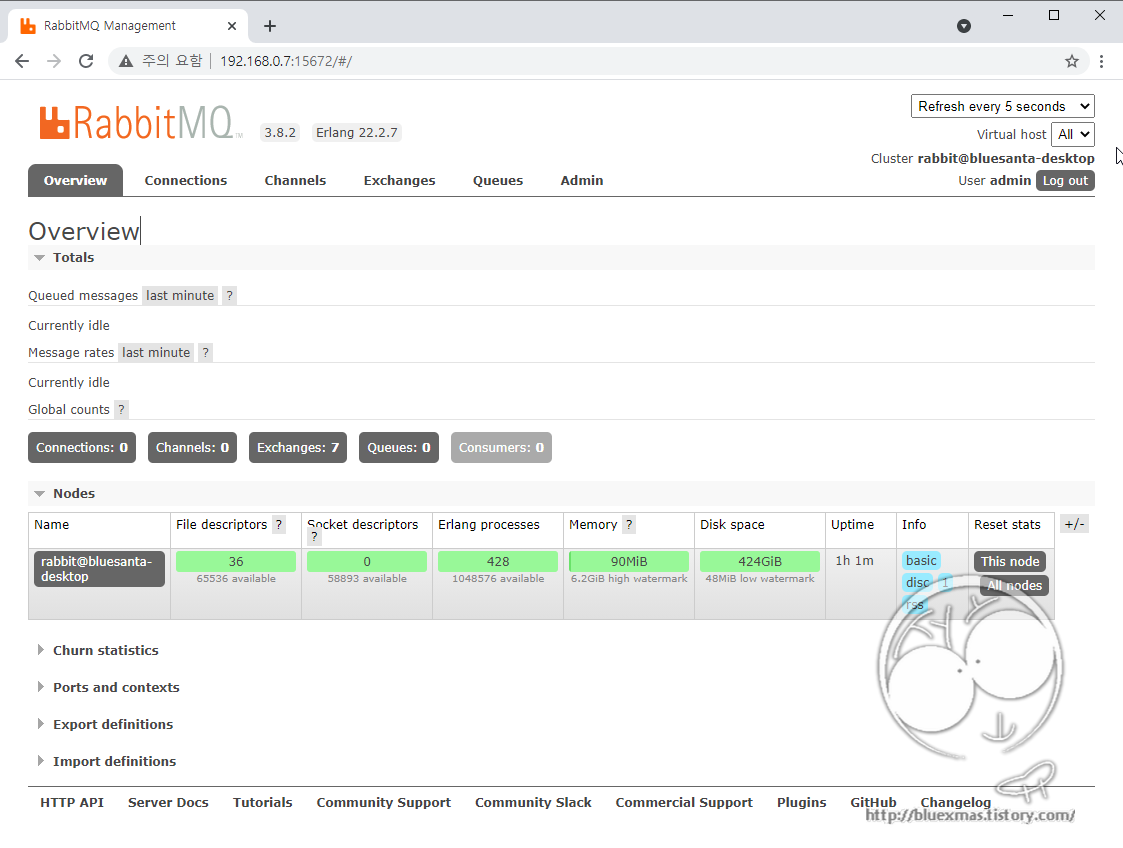Go back in browser history

click(x=22, y=61)
